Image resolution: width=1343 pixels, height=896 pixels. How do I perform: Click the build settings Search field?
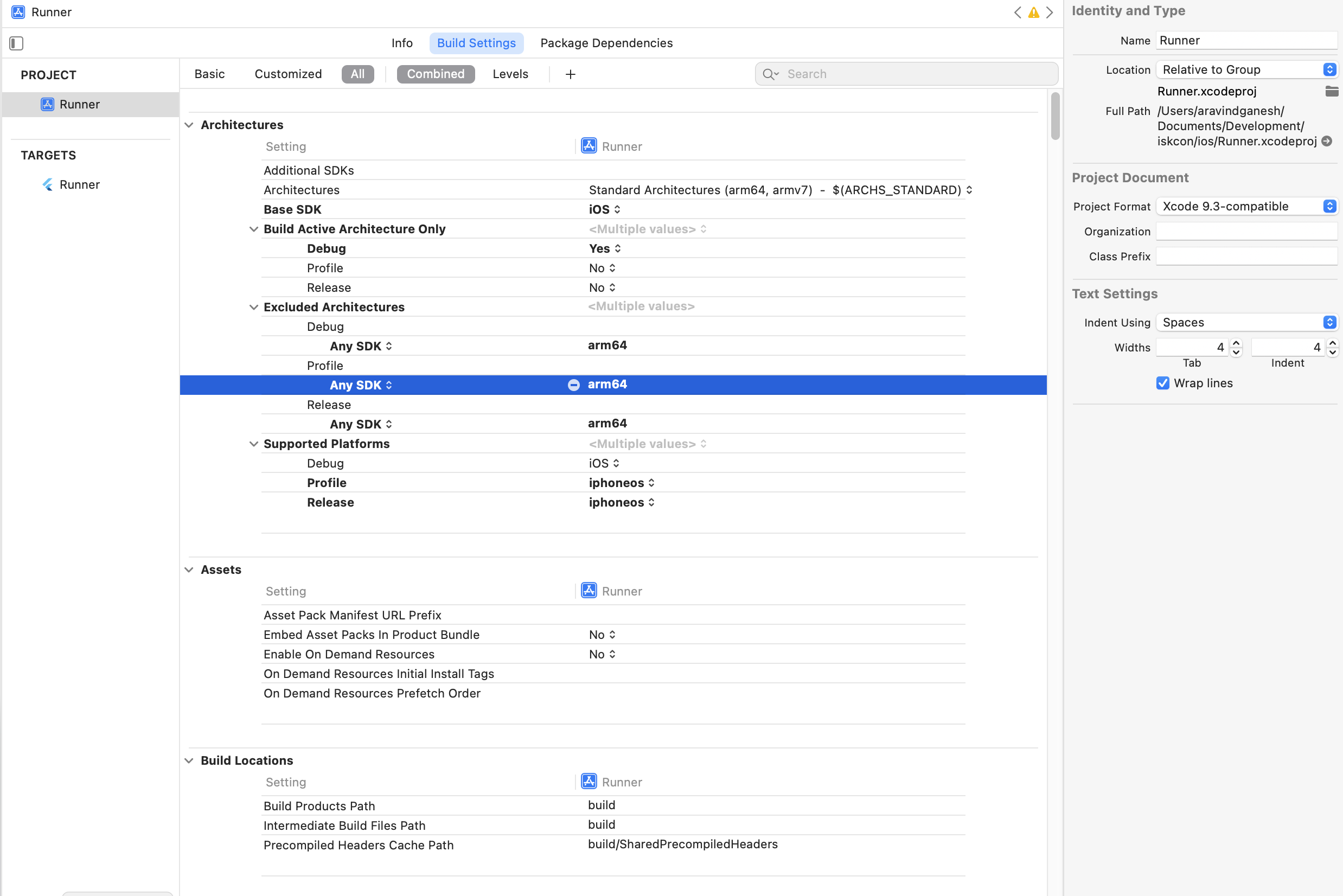(x=914, y=74)
